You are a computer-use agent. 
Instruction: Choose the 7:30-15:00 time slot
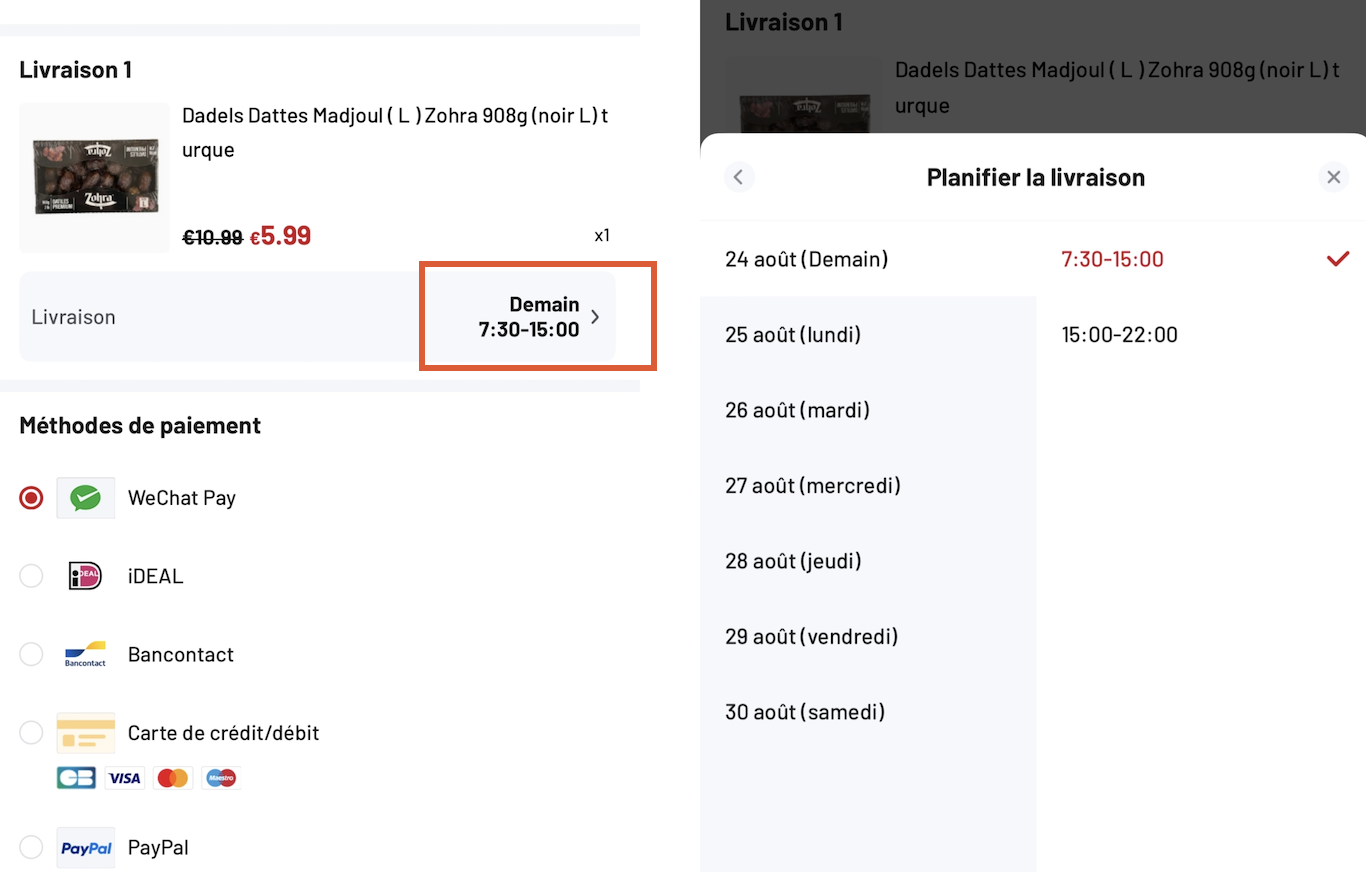coord(1112,259)
